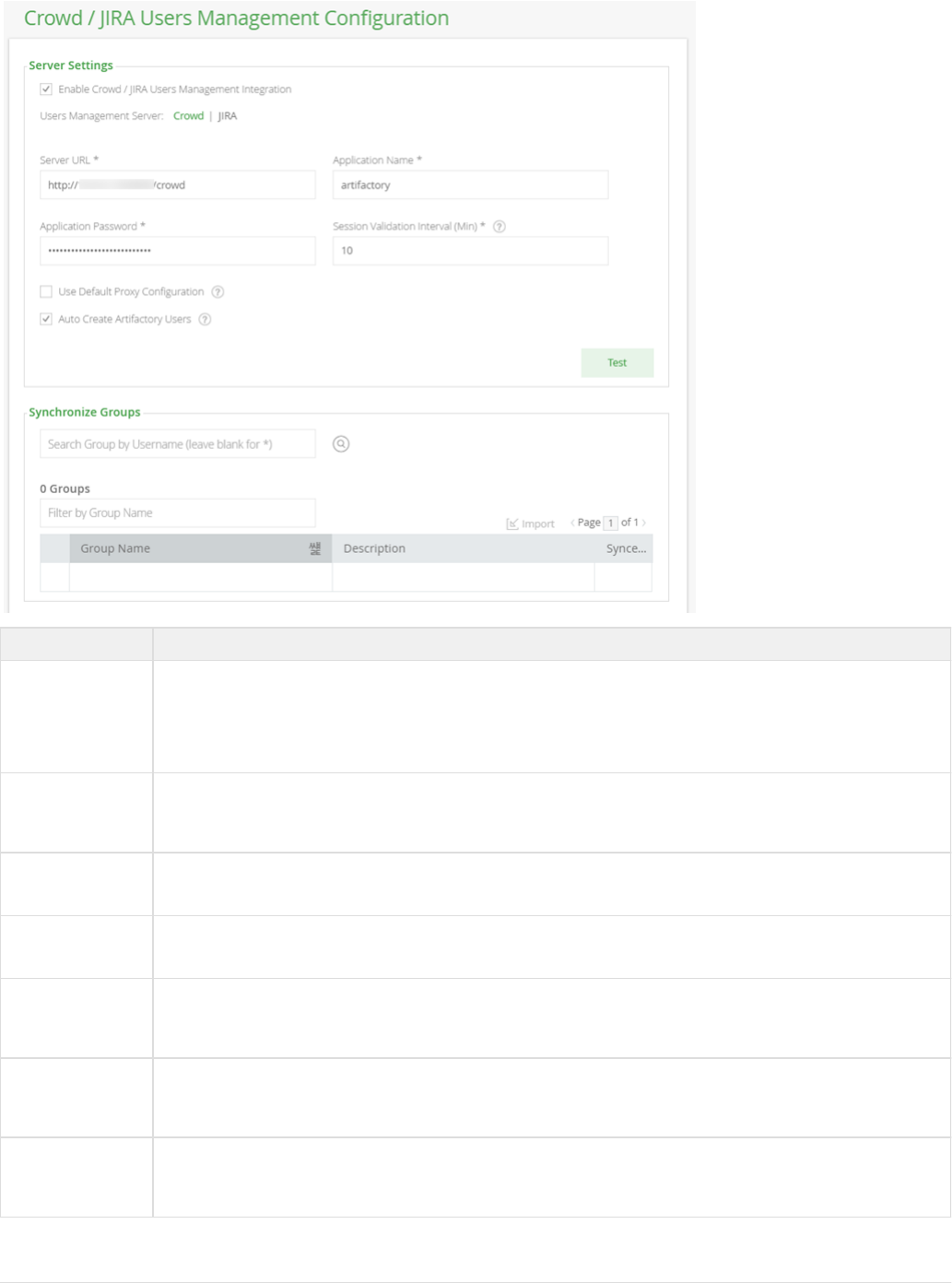This screenshot has width=952, height=1283.
Task: Click Crowd / JIRA Users Management Configuration heading
Action: click(x=237, y=18)
